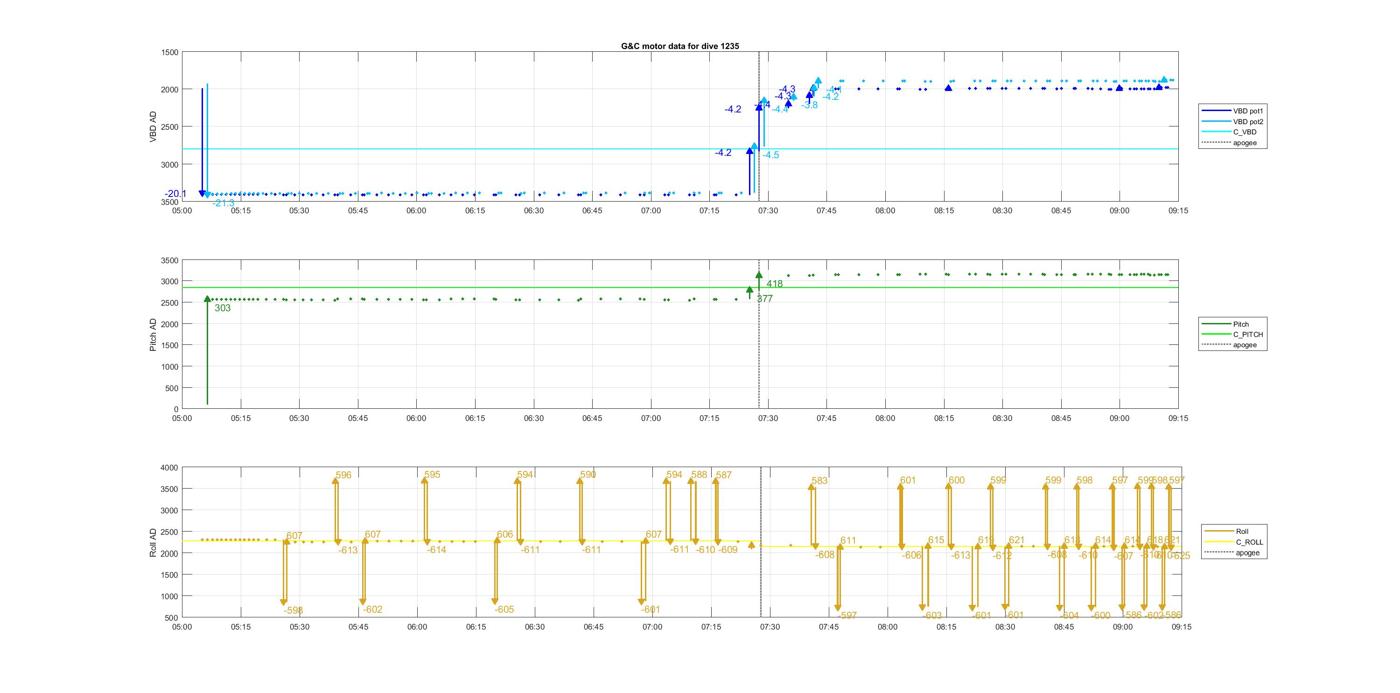Click the '590' annotation in Roll plot
Viewport: 1400px width, 693px height.
(588, 475)
